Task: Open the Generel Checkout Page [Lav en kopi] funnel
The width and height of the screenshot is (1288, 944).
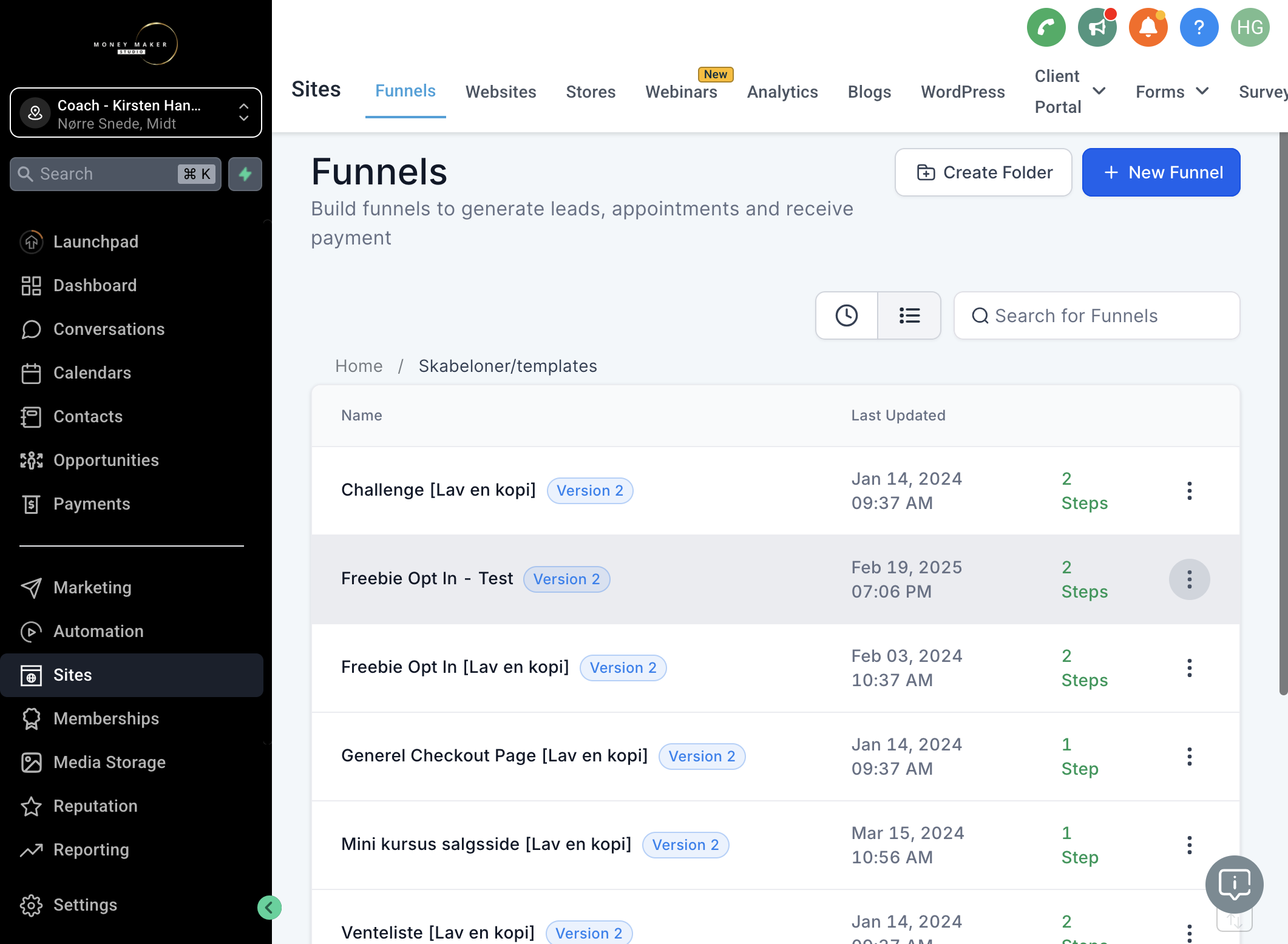Action: click(494, 755)
